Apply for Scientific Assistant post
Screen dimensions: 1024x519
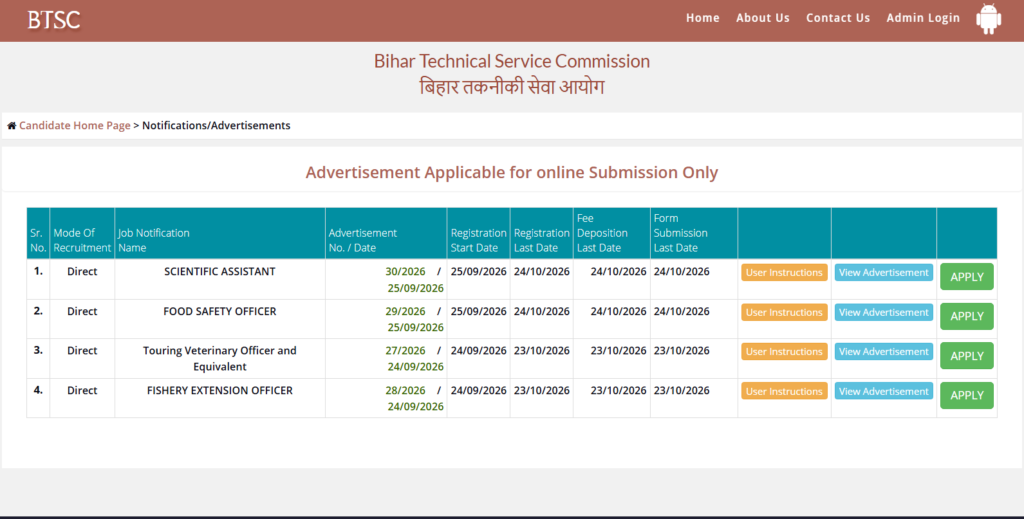click(x=967, y=277)
